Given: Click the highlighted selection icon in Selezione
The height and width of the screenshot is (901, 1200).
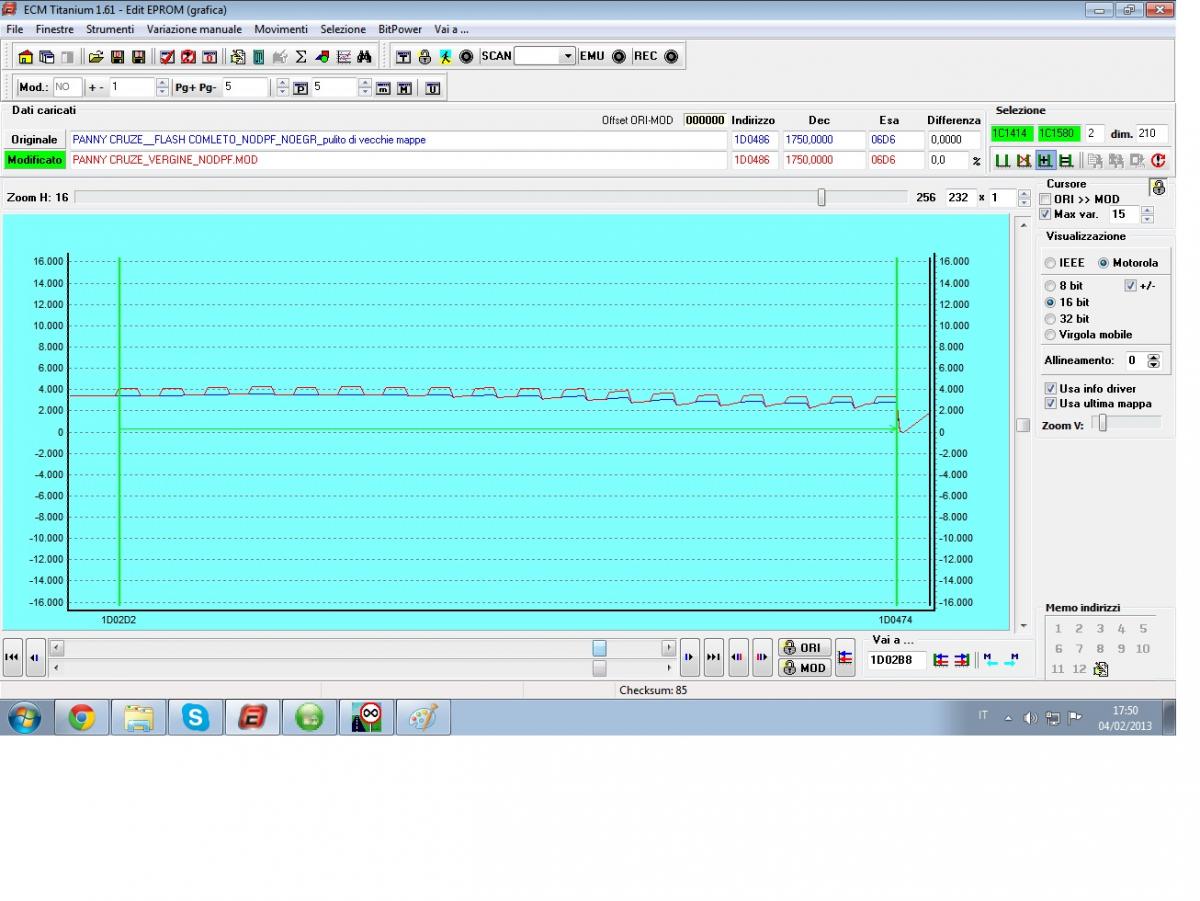Looking at the screenshot, I should click(x=1044, y=160).
